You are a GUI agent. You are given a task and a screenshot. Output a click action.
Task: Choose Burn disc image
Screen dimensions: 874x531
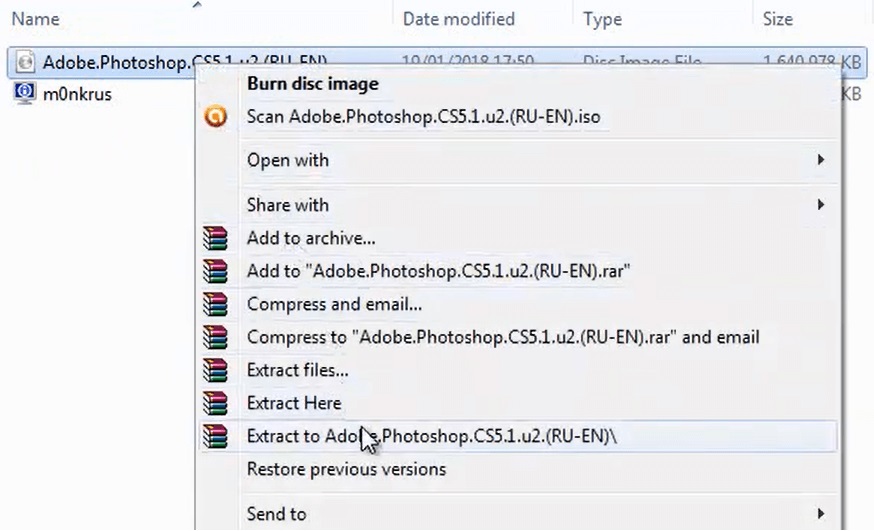point(313,84)
